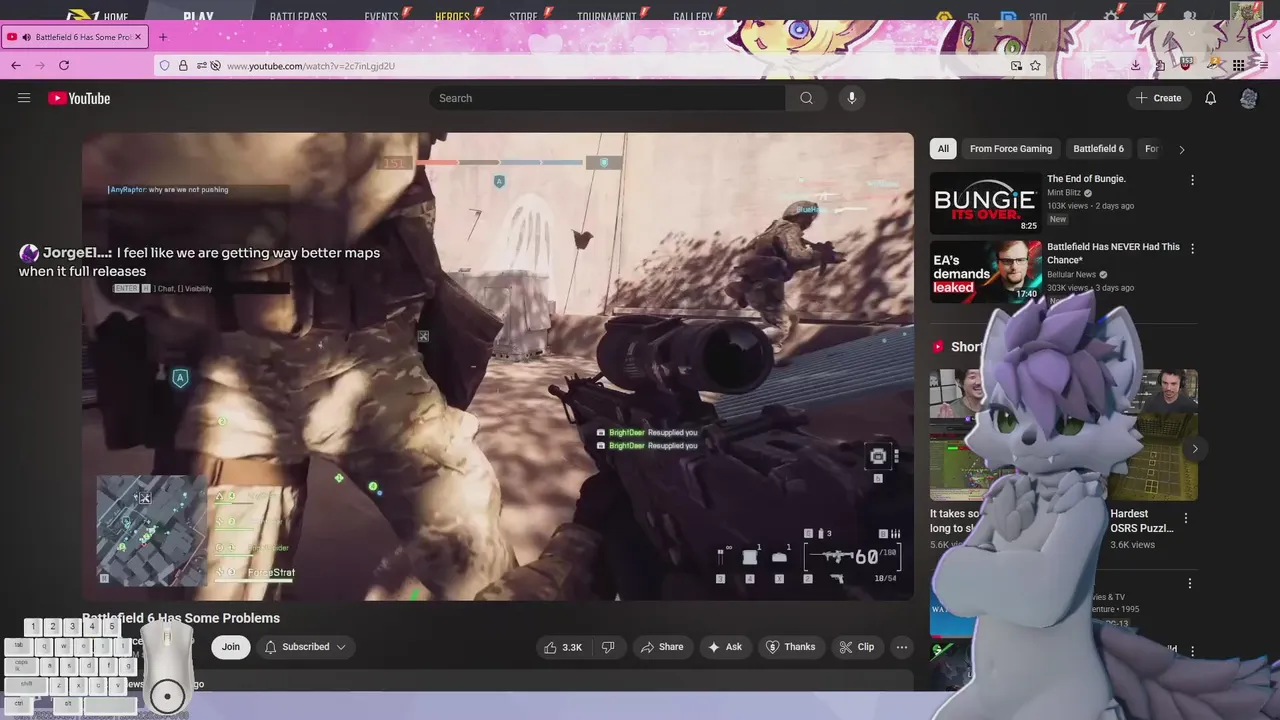Select the Battlefield 6 chip

pyautogui.click(x=1098, y=149)
